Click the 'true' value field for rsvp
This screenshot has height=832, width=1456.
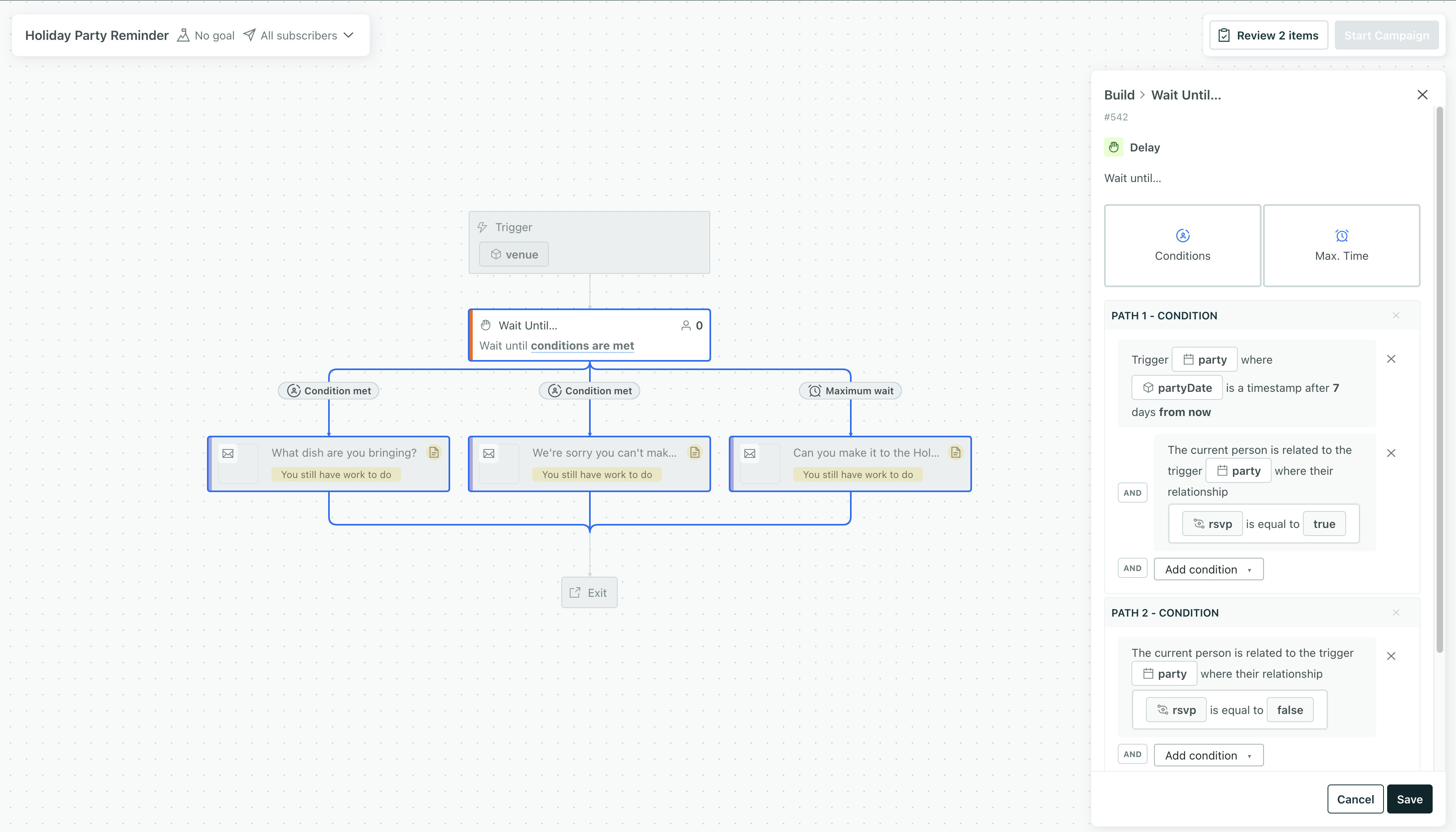tap(1324, 524)
